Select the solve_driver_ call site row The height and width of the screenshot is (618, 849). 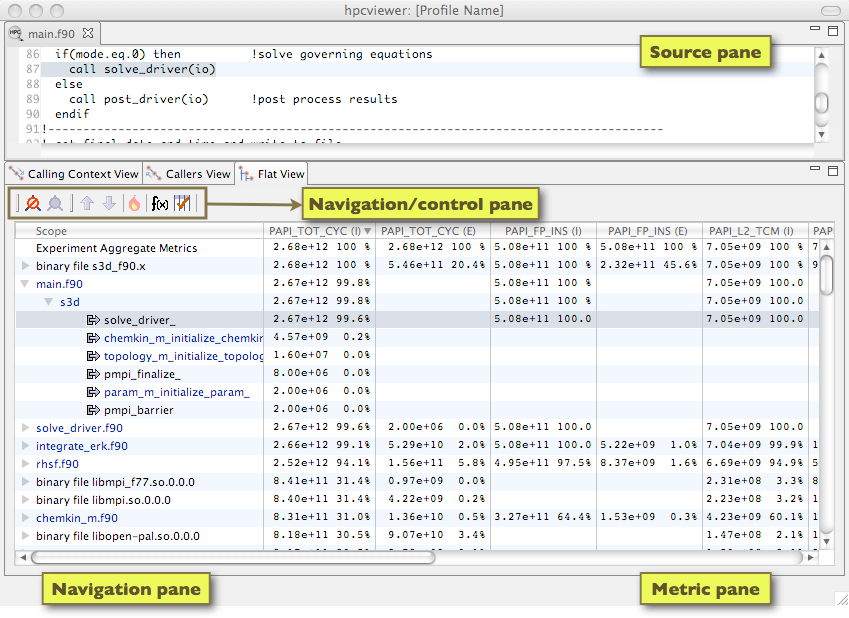(x=417, y=320)
